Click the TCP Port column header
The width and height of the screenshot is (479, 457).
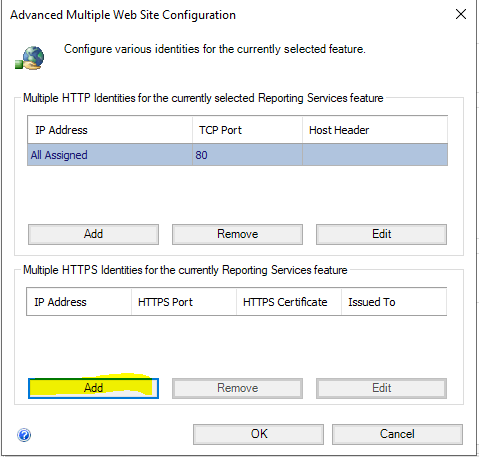point(247,130)
